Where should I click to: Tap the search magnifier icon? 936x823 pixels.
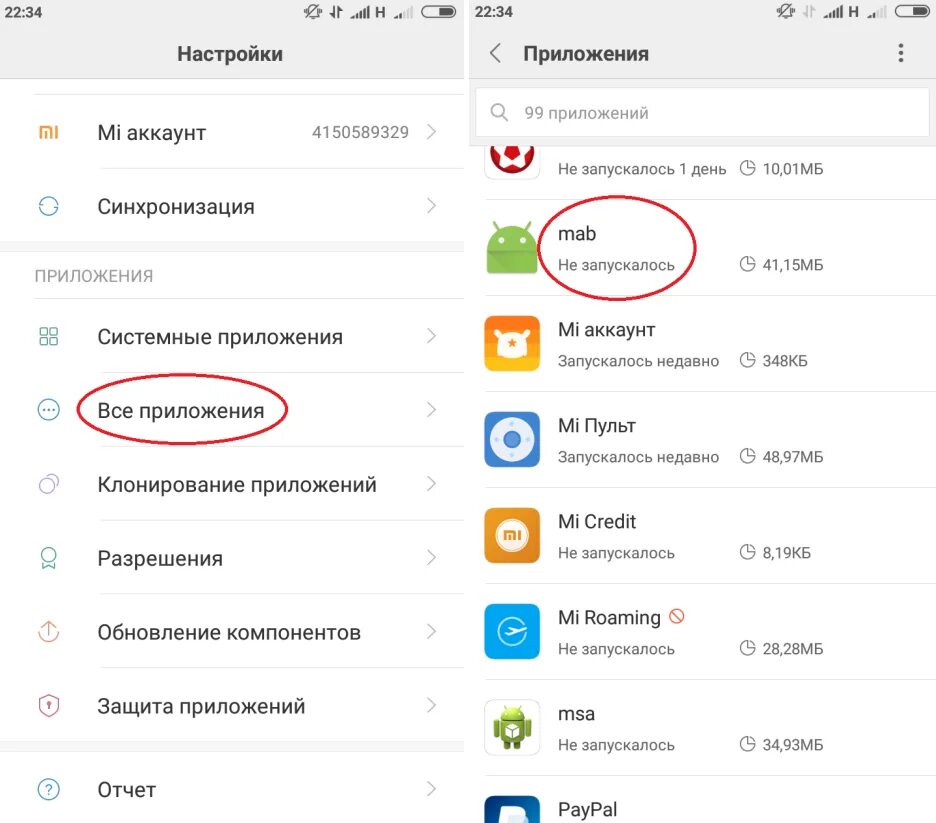(499, 112)
